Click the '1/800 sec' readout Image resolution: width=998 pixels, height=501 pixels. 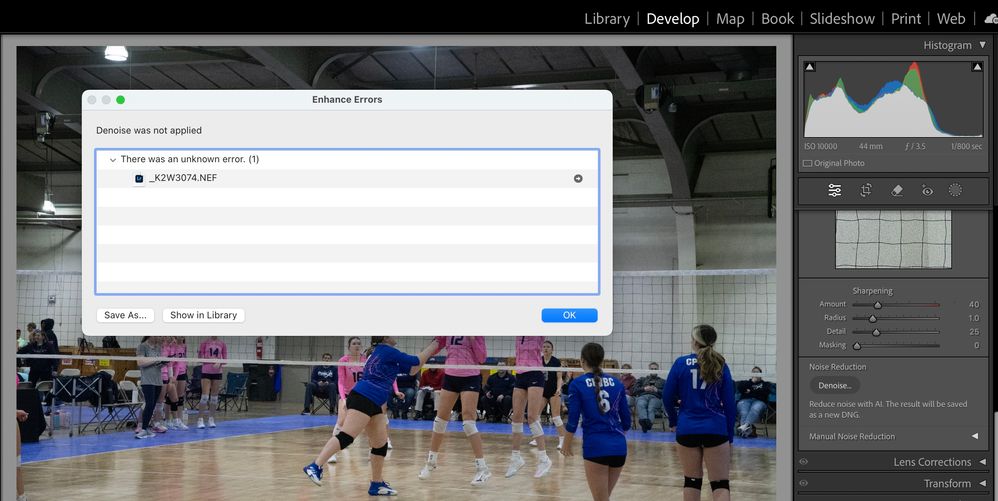click(966, 146)
